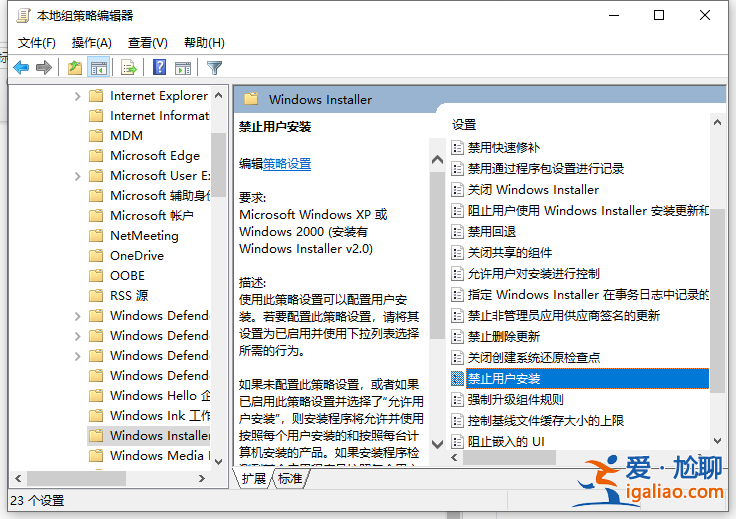The height and width of the screenshot is (519, 736).
Task: Open the 帮助(H) menu
Action: click(204, 43)
